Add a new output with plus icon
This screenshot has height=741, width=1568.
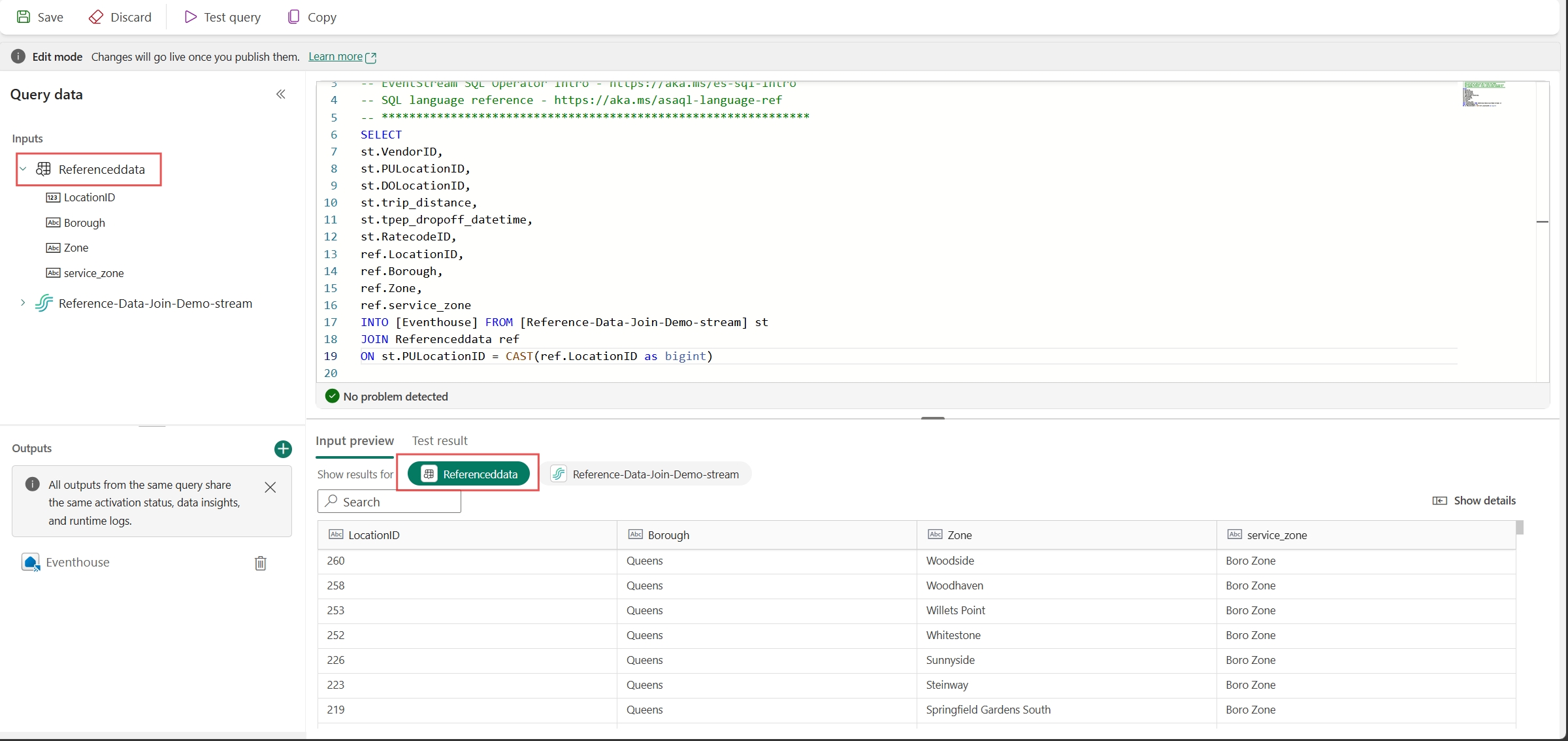(283, 449)
